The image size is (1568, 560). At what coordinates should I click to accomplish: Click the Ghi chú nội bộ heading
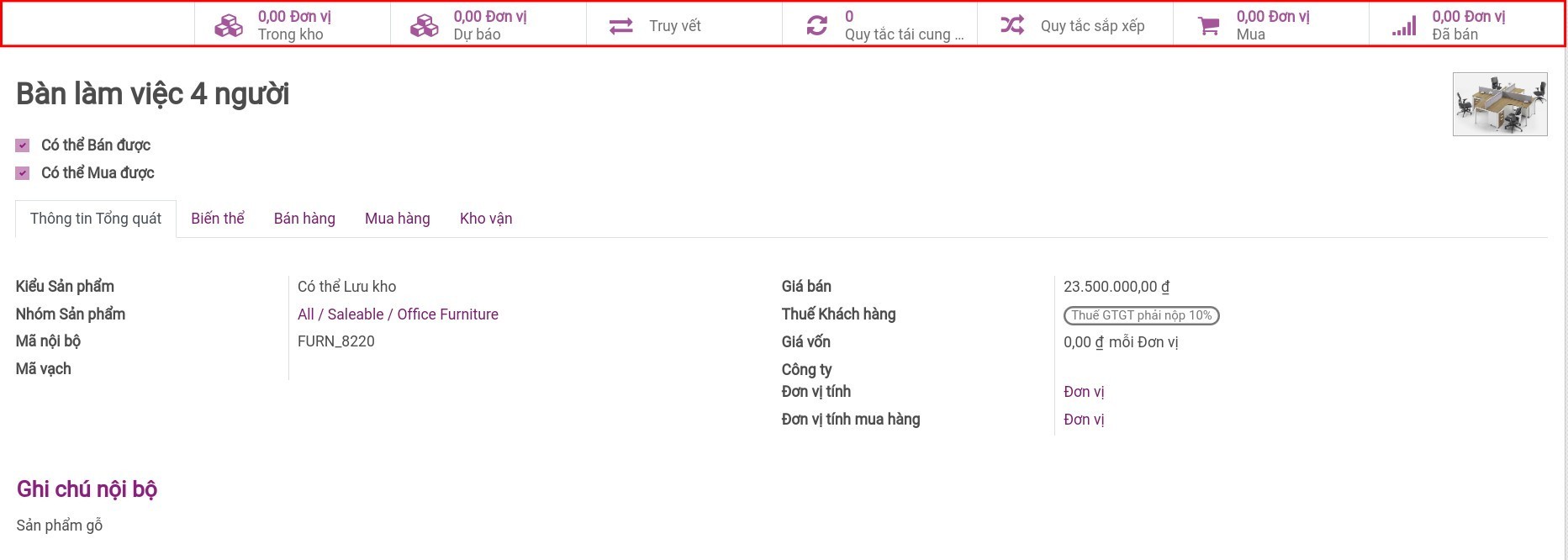87,489
